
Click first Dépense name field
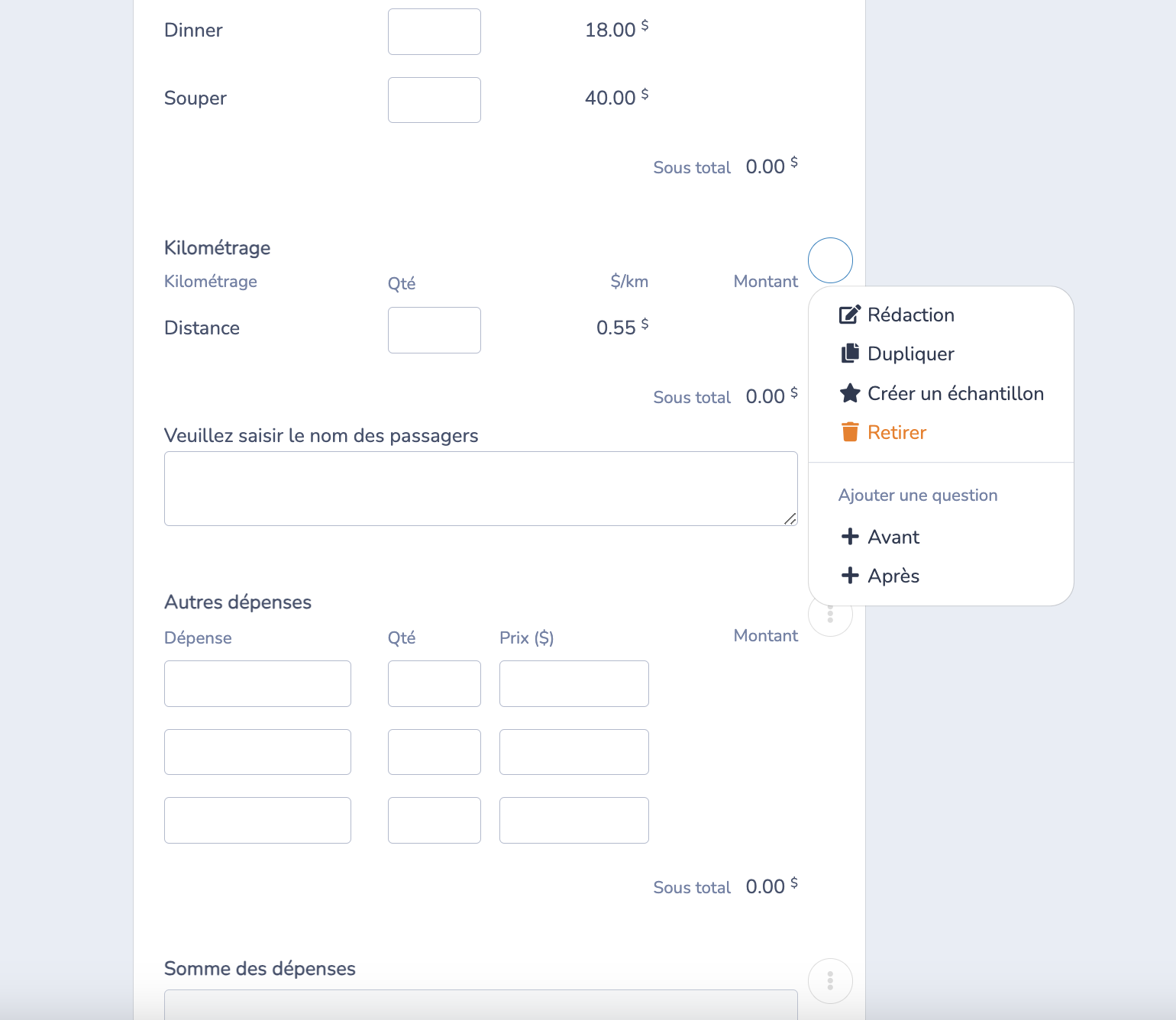[x=257, y=683]
